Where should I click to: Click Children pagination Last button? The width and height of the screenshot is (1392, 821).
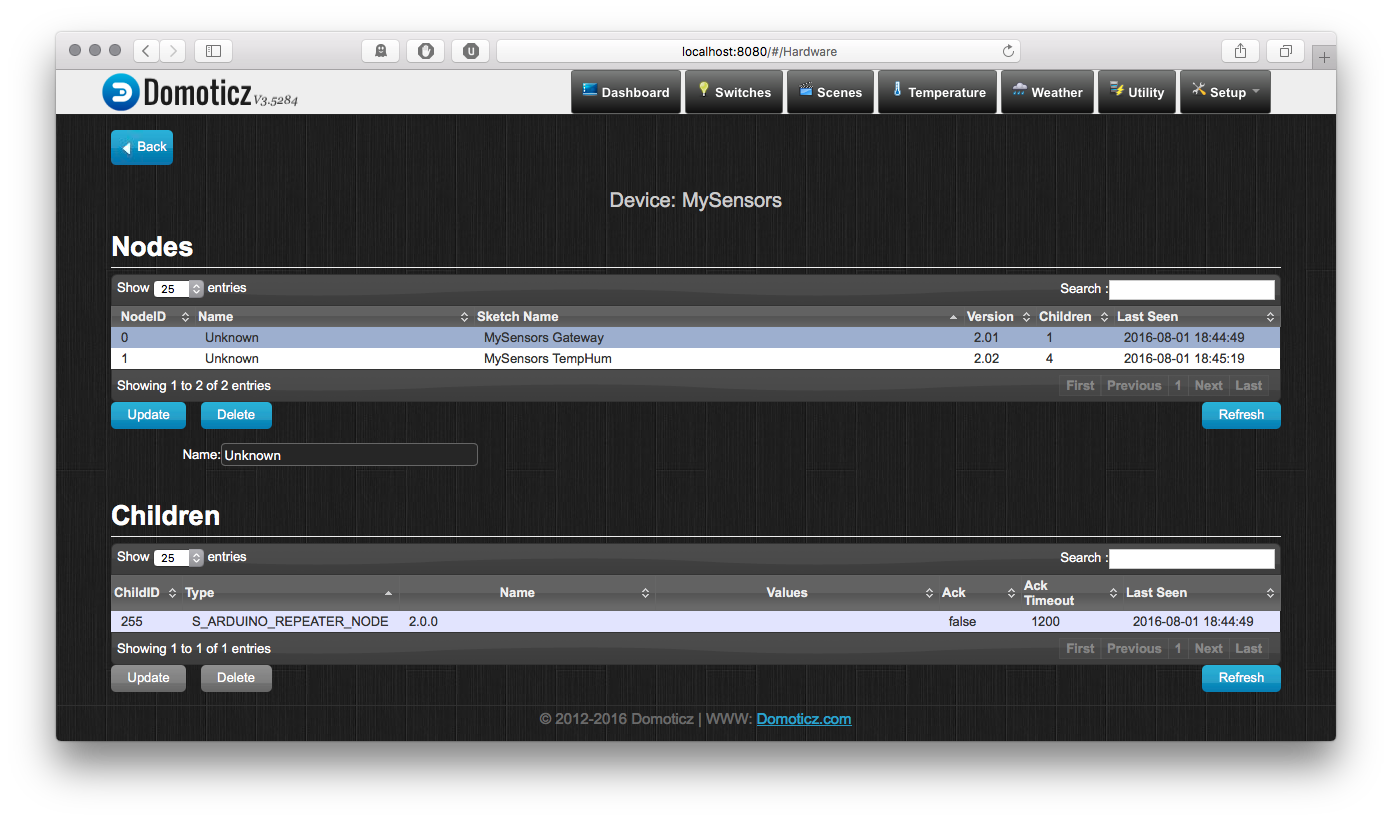(x=1249, y=649)
